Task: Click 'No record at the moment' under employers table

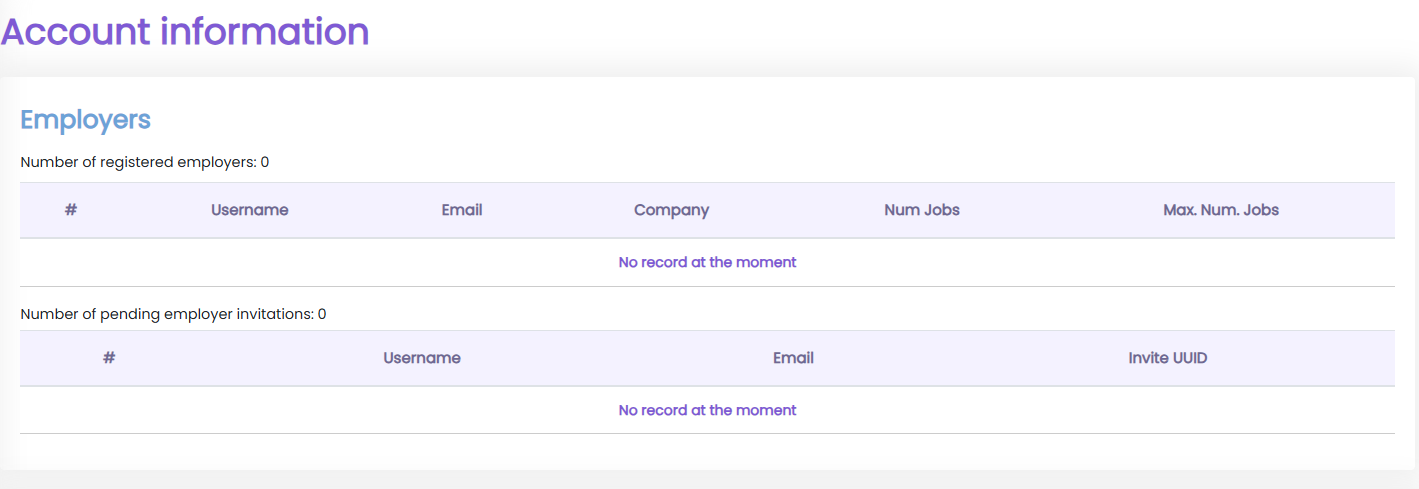Action: click(707, 262)
